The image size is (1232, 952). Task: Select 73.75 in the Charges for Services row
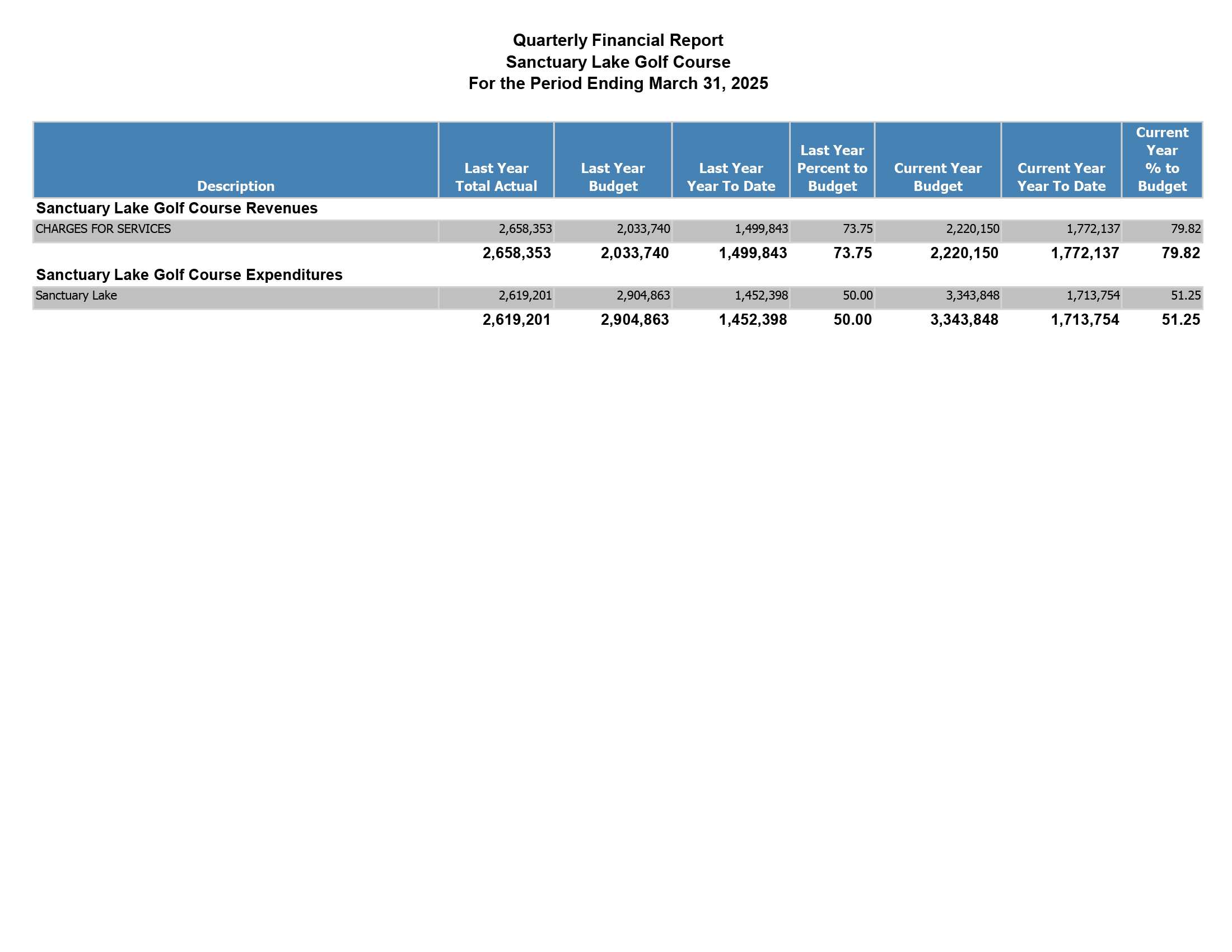tap(857, 229)
